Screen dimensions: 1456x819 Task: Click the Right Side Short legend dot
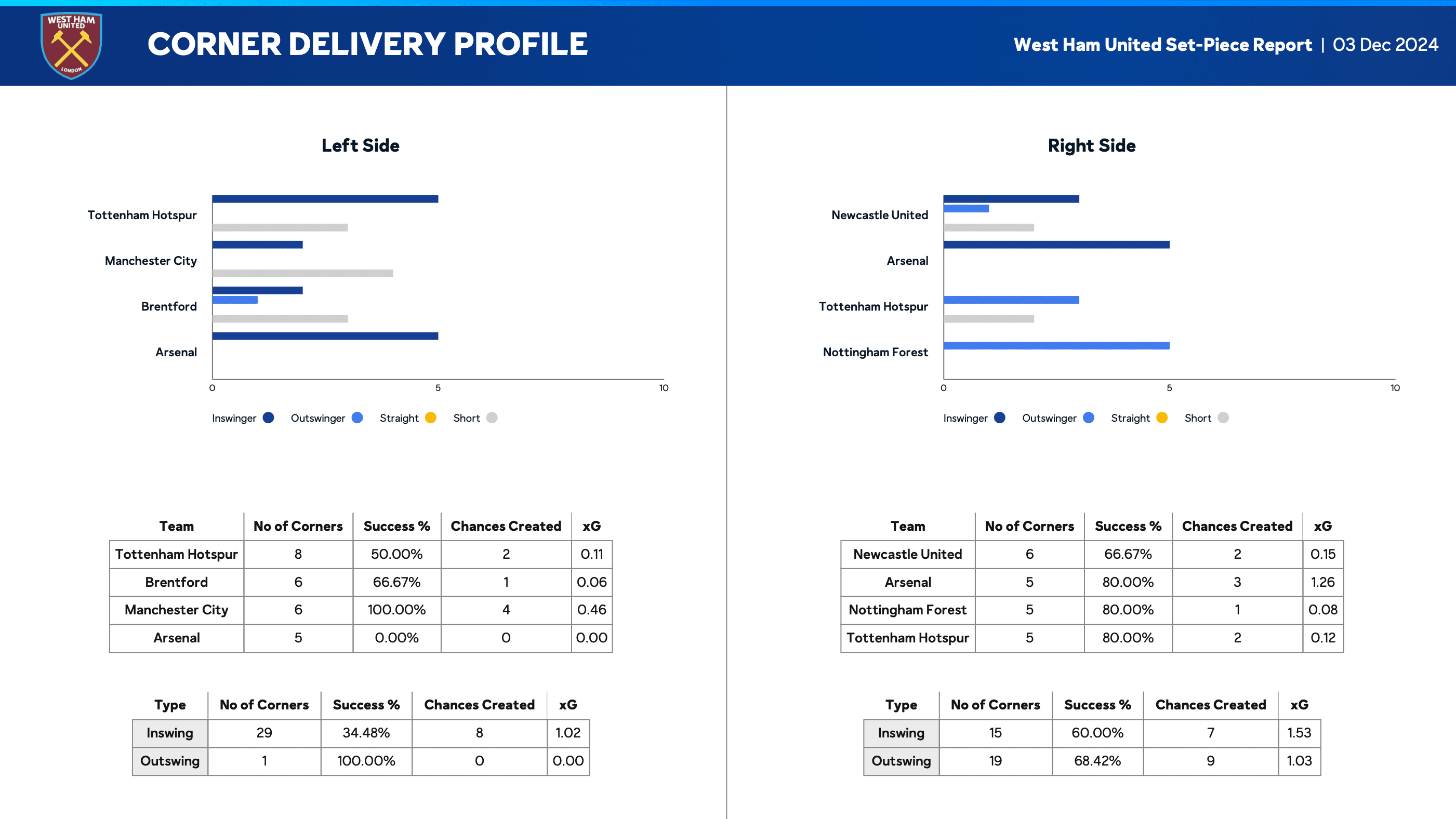point(1223,418)
